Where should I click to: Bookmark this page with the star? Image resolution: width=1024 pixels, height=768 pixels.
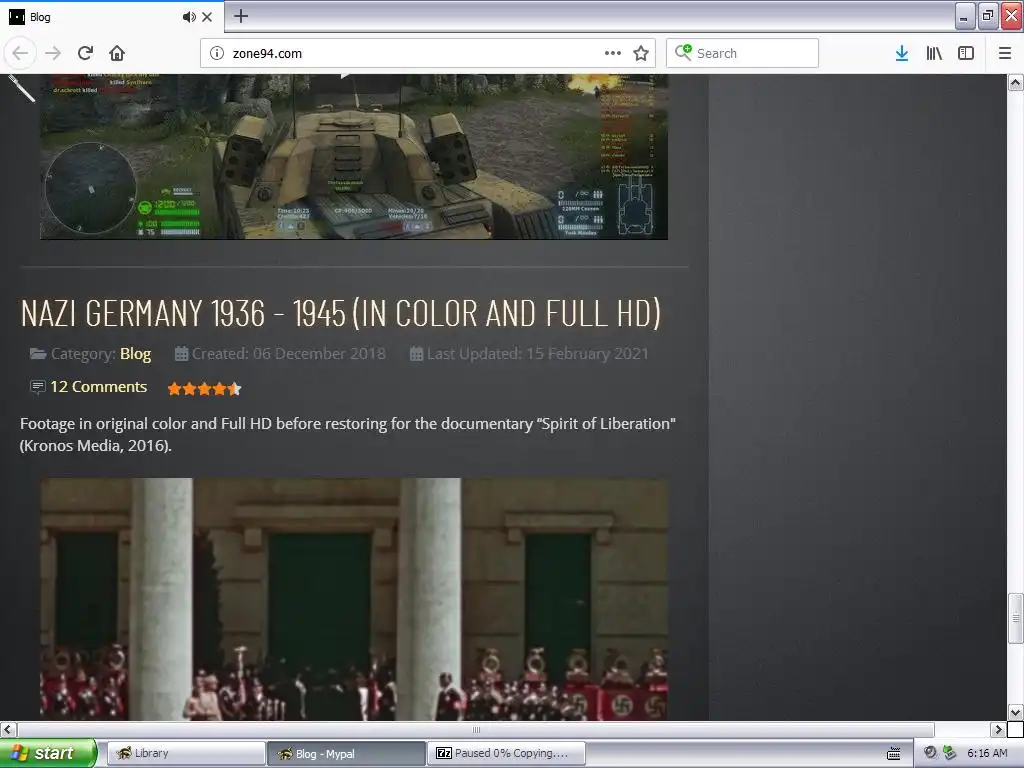(x=641, y=53)
